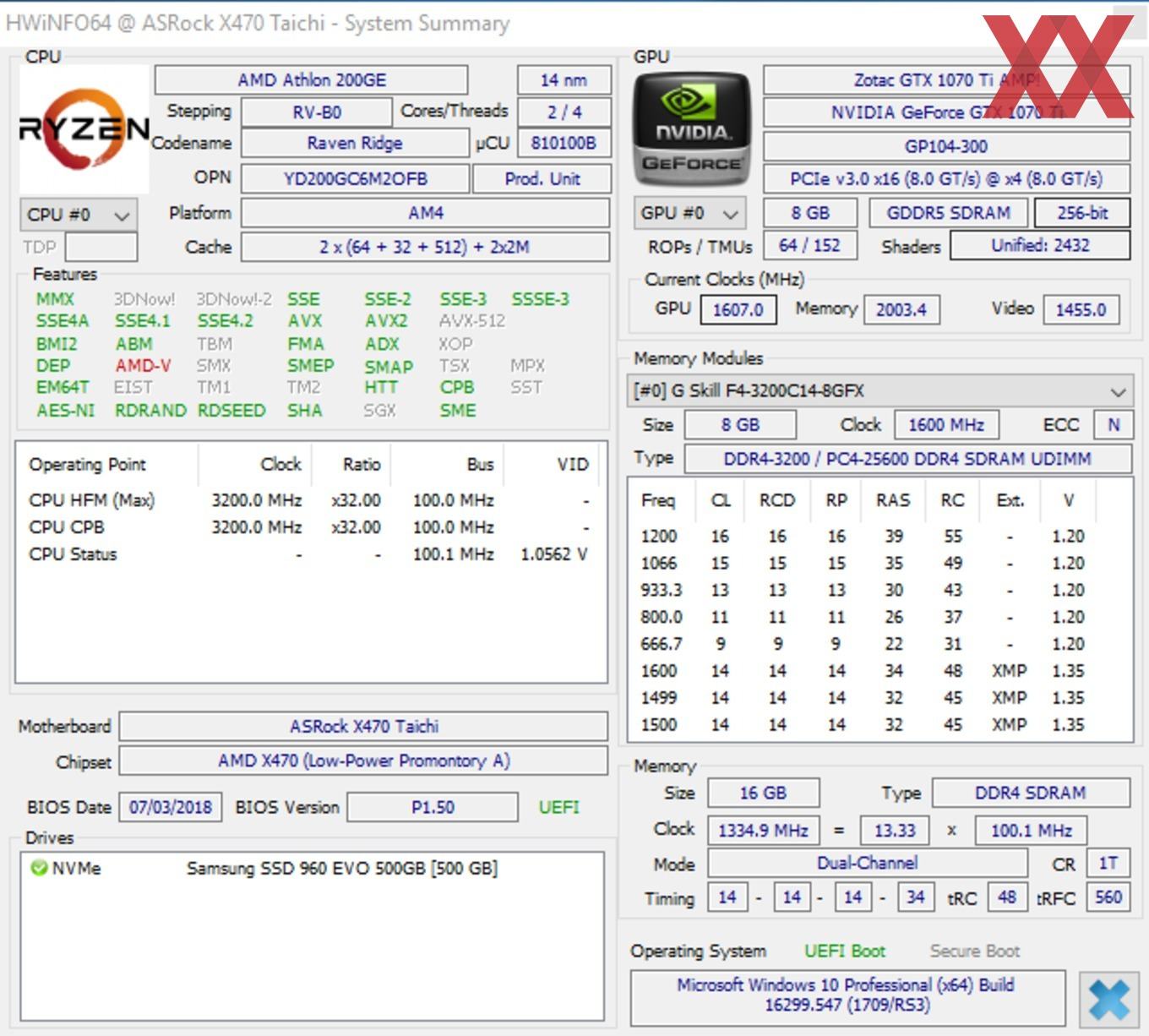Viewport: 1149px width, 1036px height.
Task: Click the 14 nm process field
Action: (564, 80)
